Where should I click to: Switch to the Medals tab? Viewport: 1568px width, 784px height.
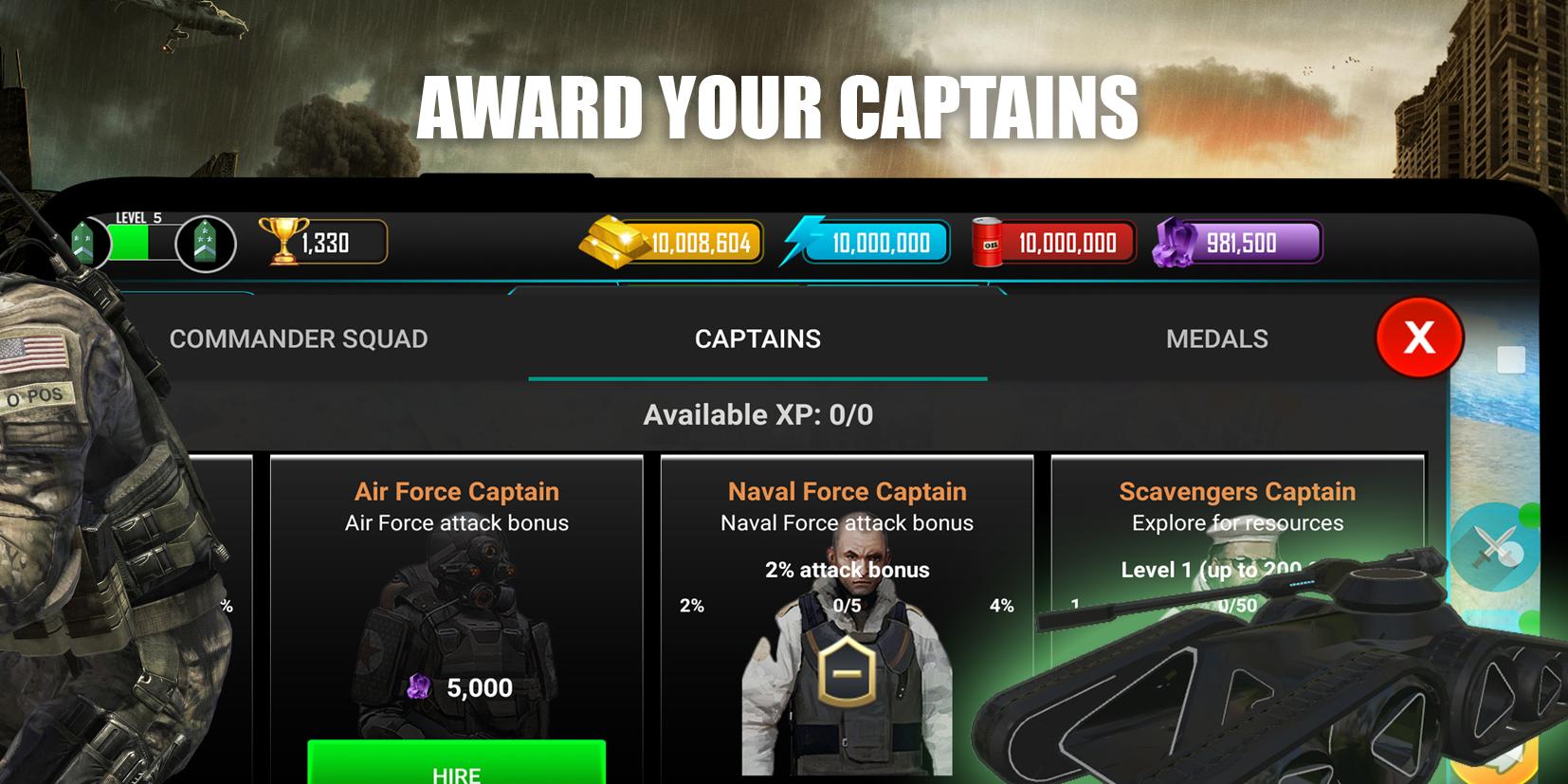pos(1217,338)
